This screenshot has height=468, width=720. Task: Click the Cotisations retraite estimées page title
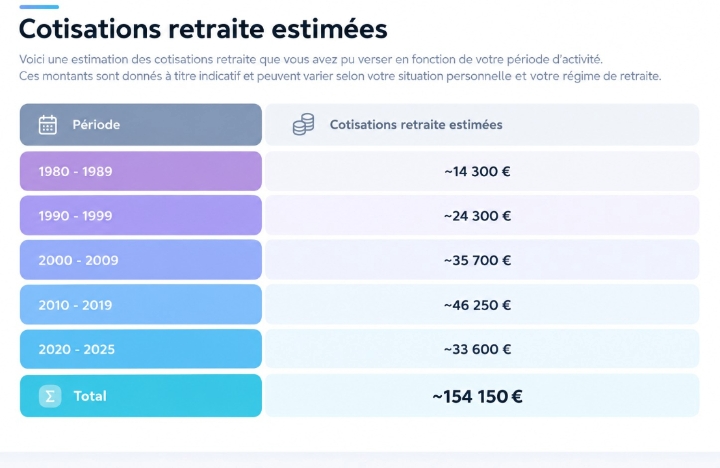pyautogui.click(x=203, y=28)
